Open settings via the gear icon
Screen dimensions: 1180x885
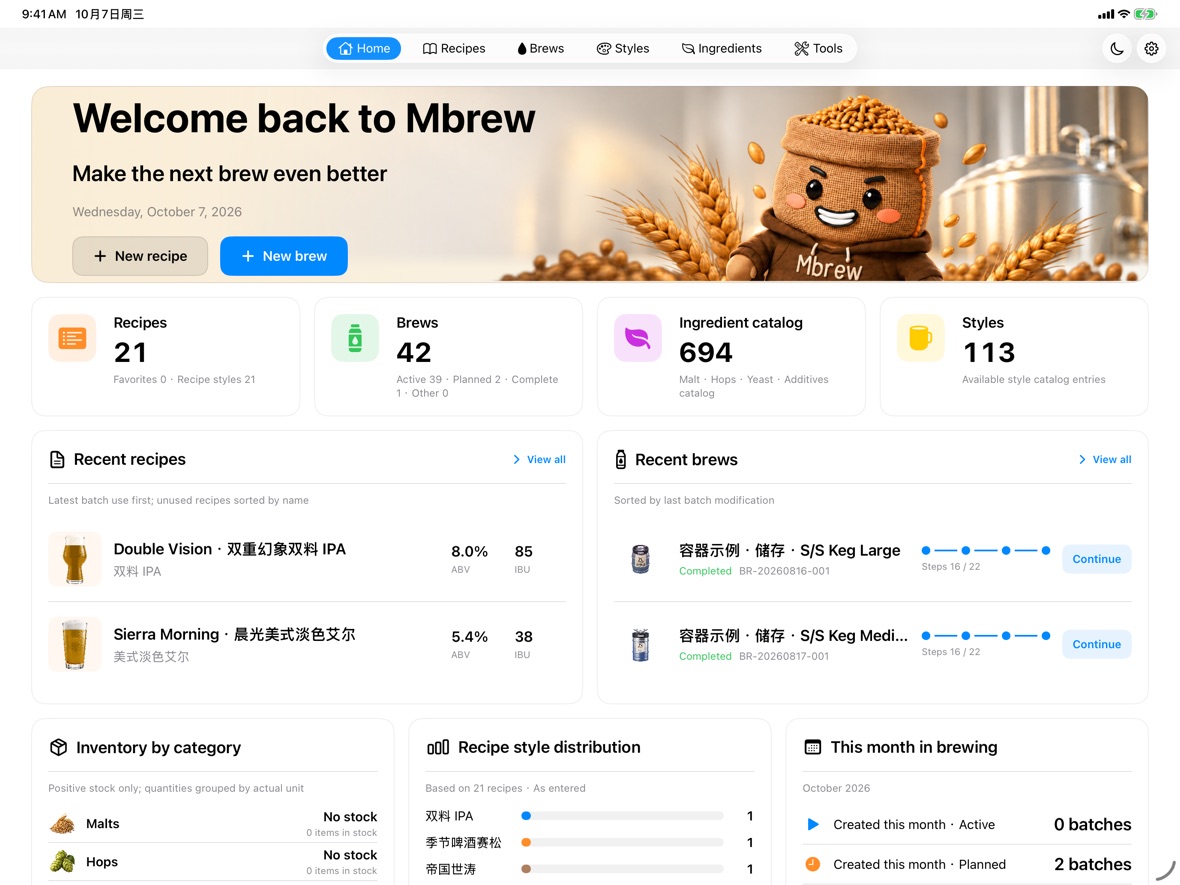coord(1151,49)
